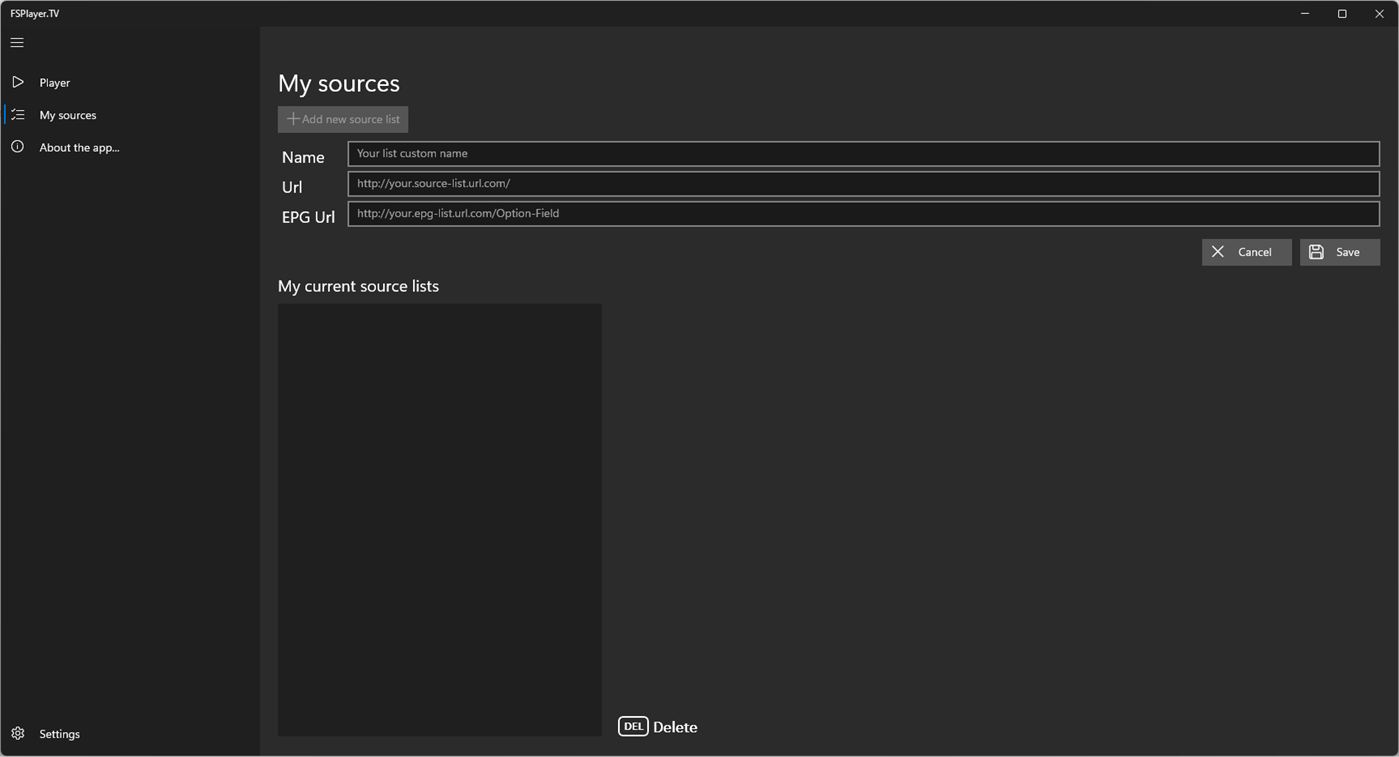Click the info icon next to About the app
This screenshot has height=757, width=1399.
(x=17, y=146)
